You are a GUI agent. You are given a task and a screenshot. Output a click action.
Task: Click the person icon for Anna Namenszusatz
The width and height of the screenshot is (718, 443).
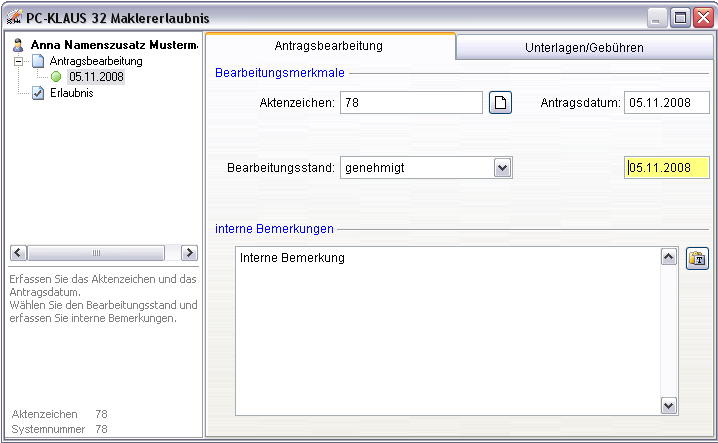(18, 45)
